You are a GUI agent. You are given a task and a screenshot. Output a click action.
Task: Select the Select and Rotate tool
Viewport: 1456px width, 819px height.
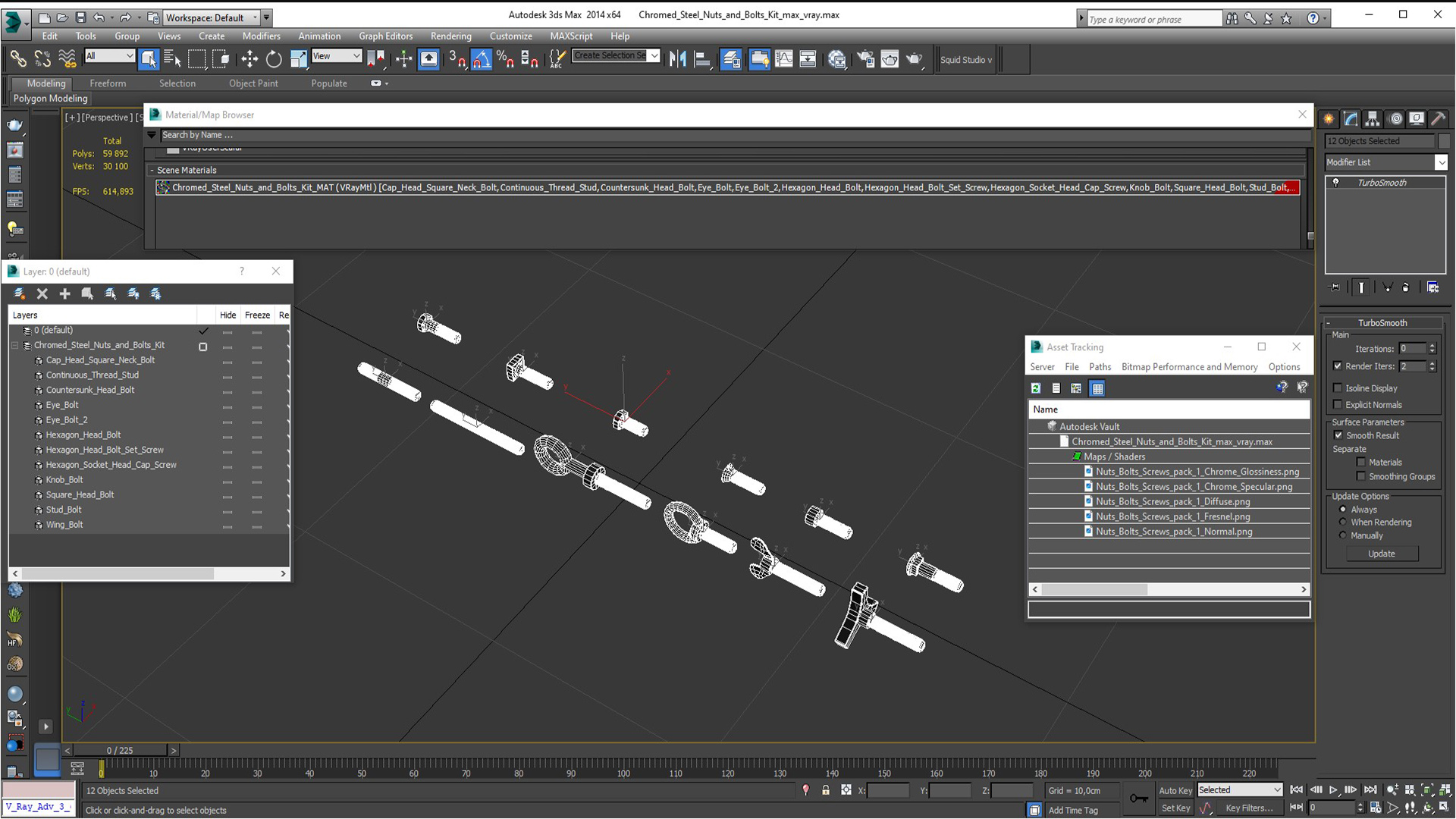tap(274, 59)
